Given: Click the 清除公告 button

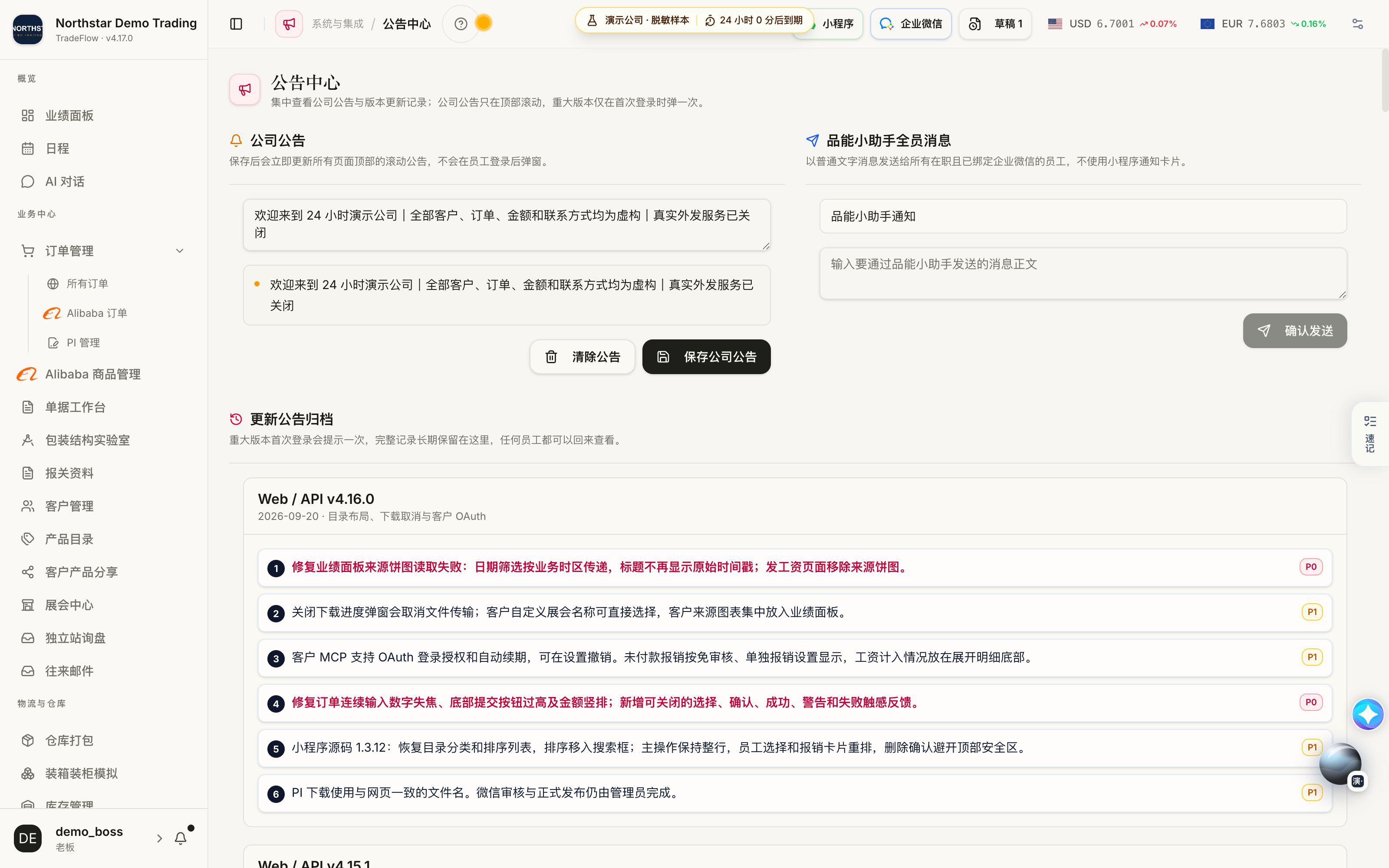Looking at the screenshot, I should (582, 356).
